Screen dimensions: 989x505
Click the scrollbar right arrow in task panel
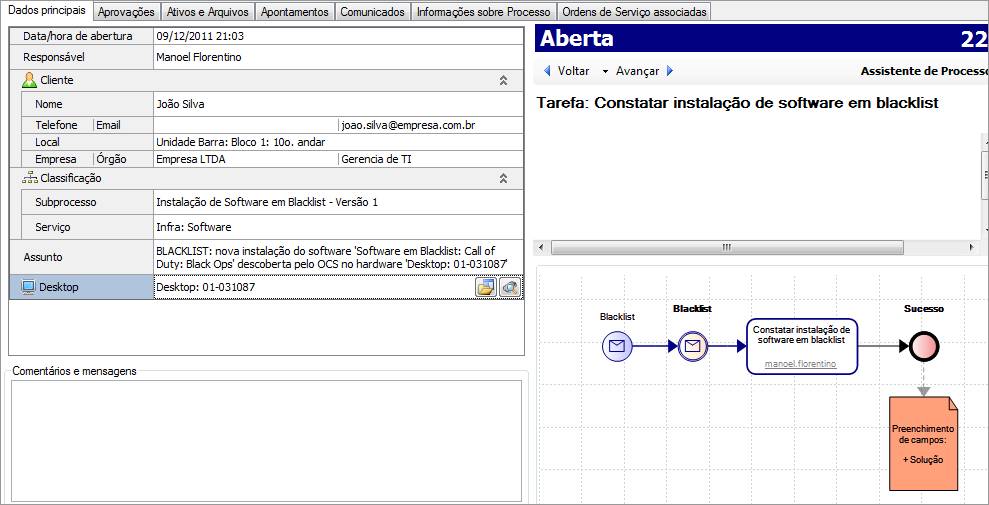click(971, 248)
